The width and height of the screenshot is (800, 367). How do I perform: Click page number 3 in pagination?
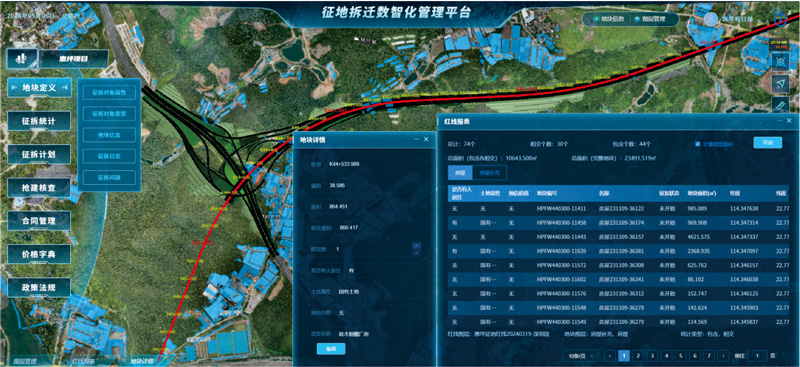point(652,355)
